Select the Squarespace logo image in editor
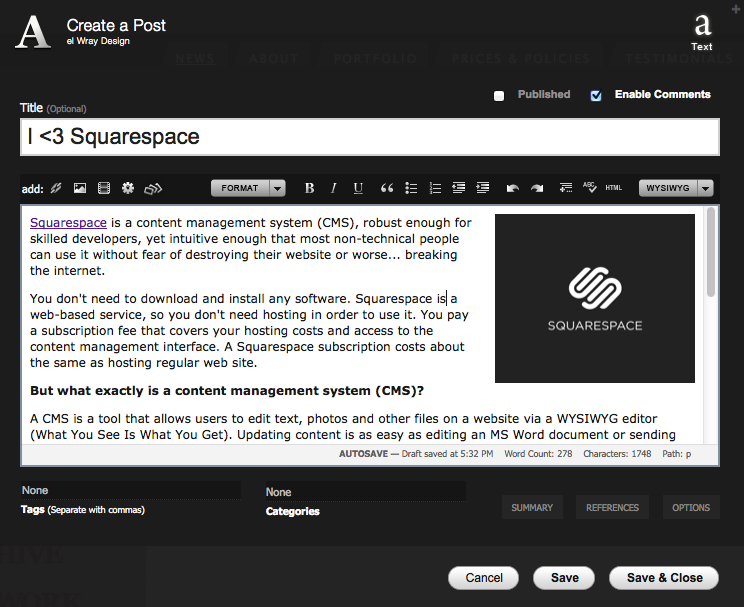The image size is (744, 607). click(x=595, y=298)
